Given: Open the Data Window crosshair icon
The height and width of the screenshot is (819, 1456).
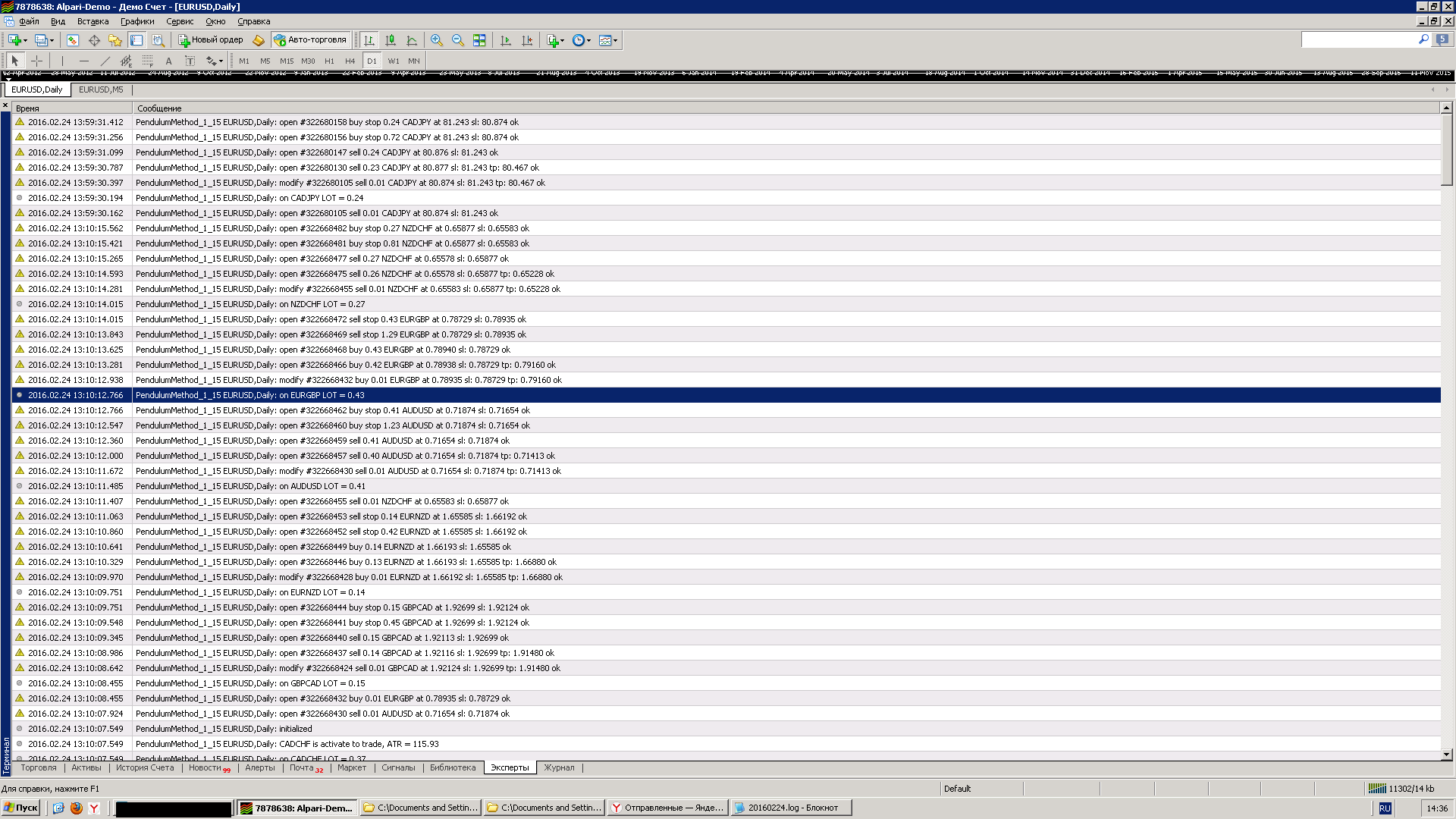Looking at the screenshot, I should tap(94, 40).
